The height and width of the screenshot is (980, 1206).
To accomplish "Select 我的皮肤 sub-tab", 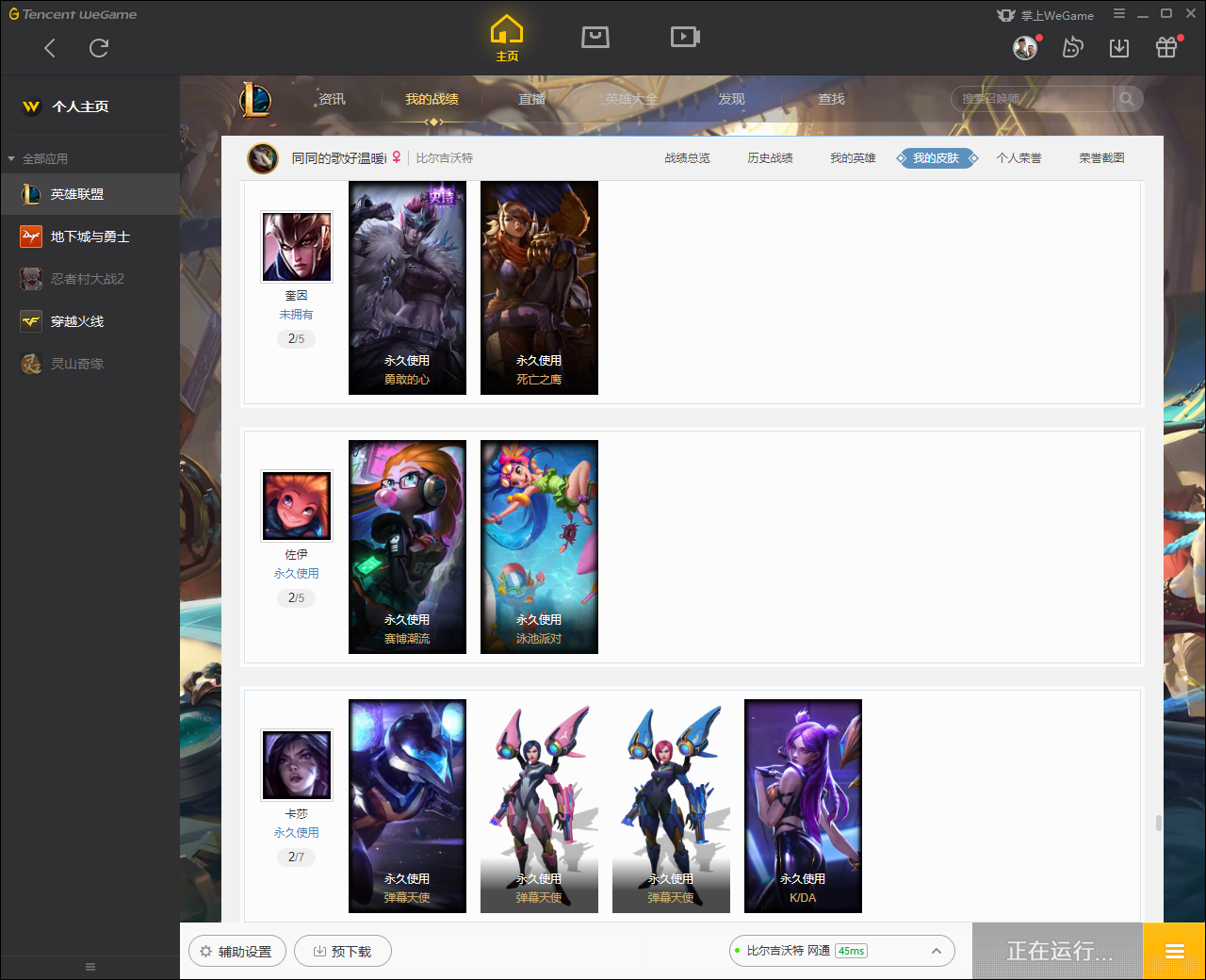I will pos(936,158).
